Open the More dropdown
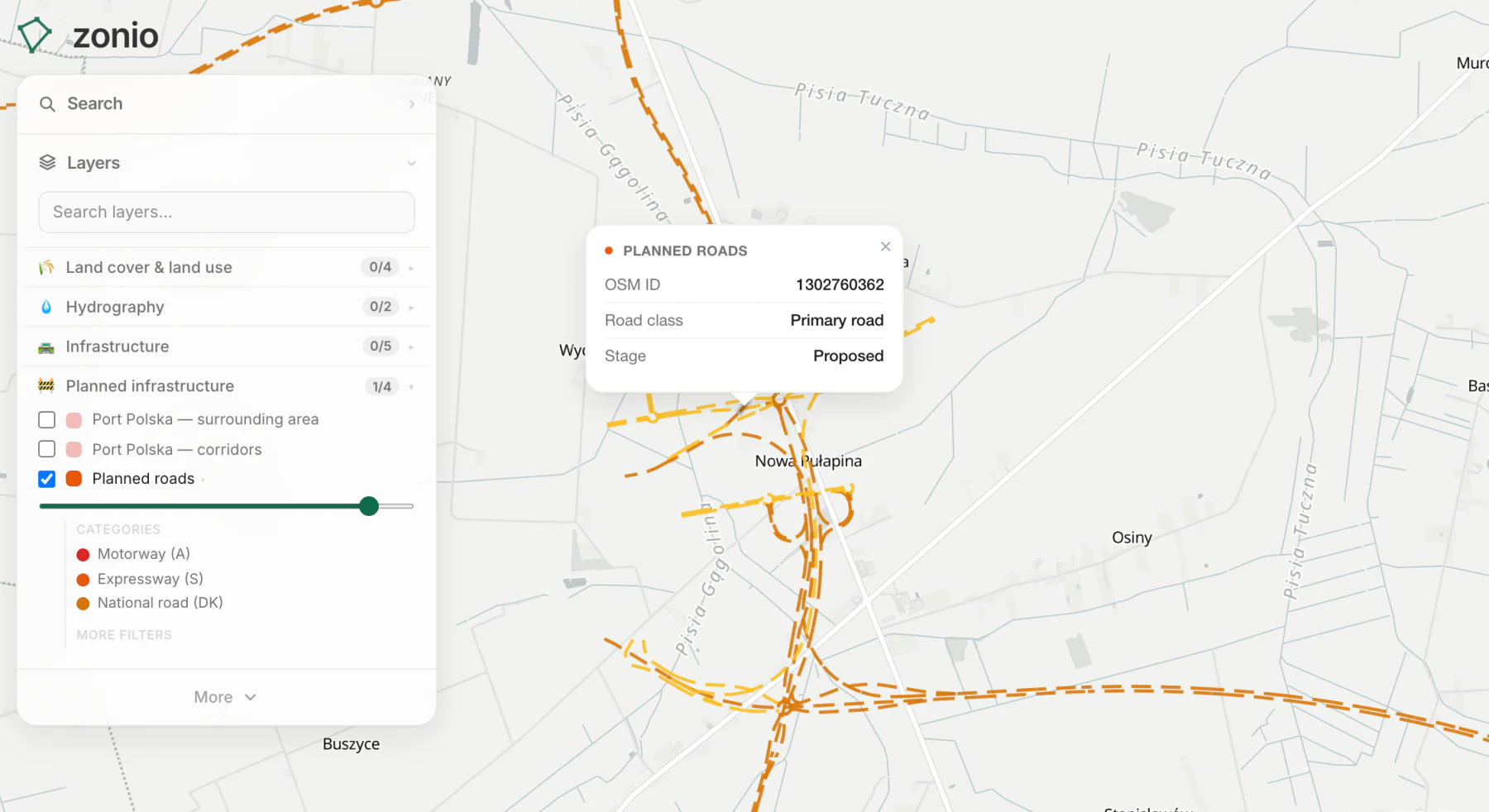The width and height of the screenshot is (1489, 812). pyautogui.click(x=225, y=697)
